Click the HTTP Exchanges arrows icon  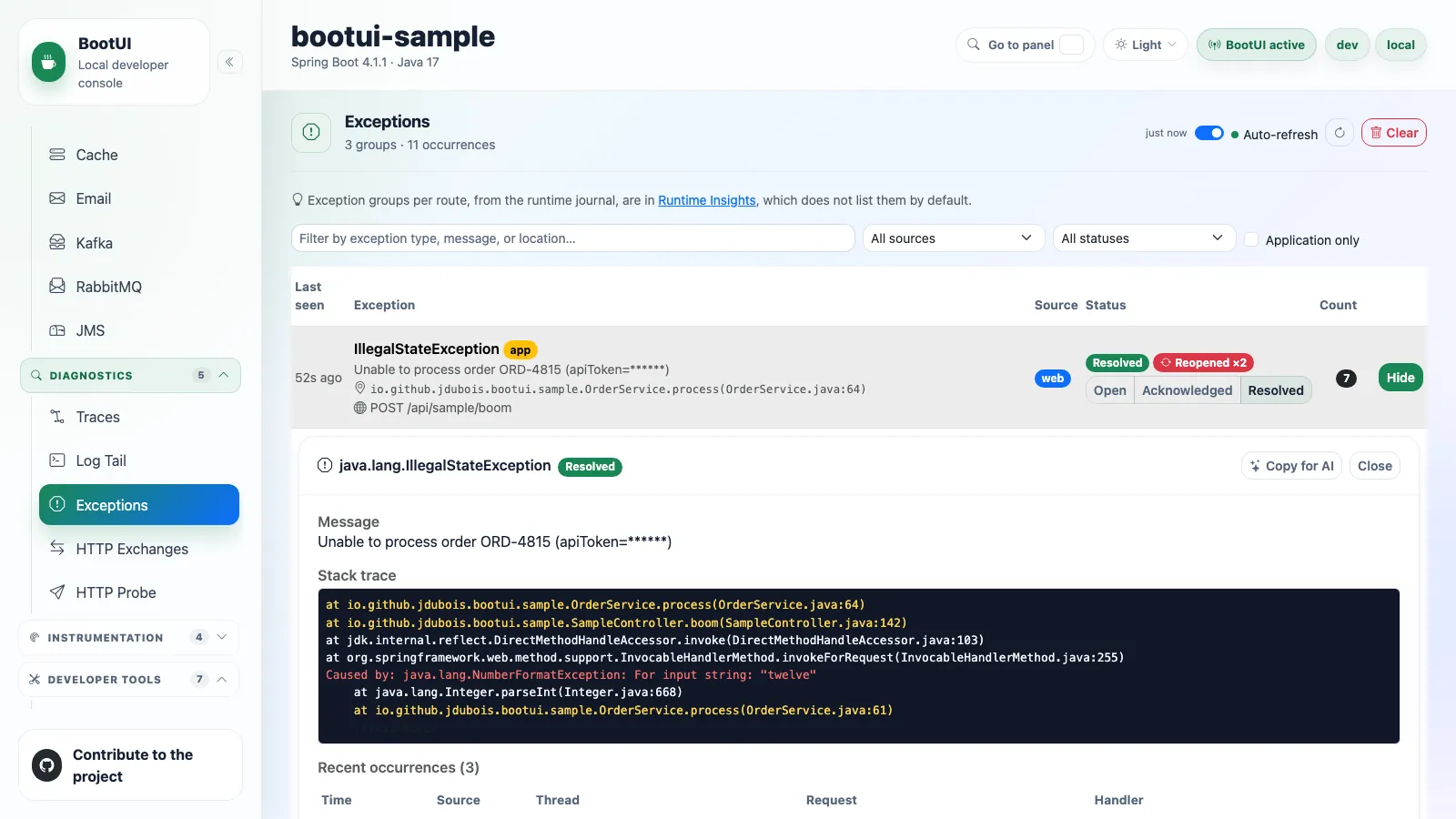[x=57, y=548]
